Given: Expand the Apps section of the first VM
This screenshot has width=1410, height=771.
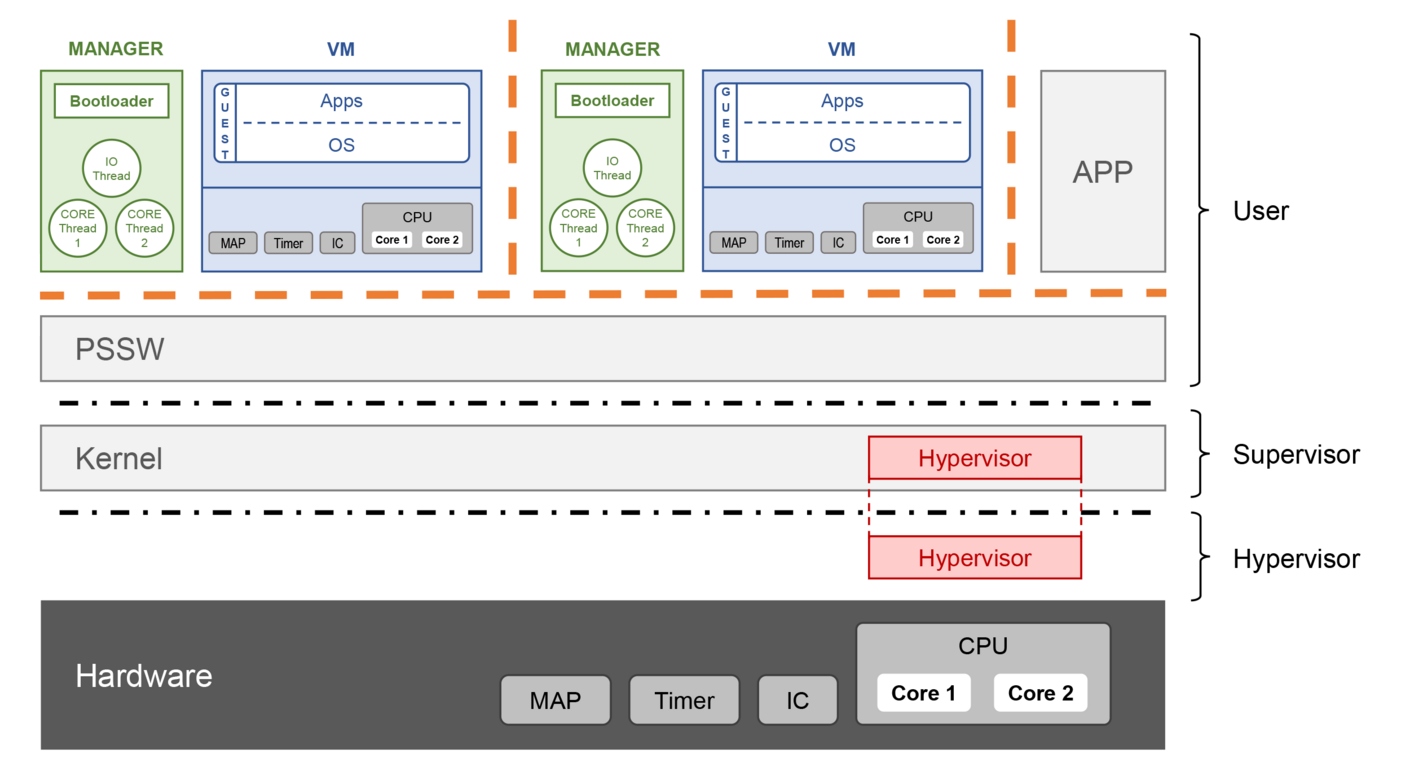Looking at the screenshot, I should [x=342, y=101].
